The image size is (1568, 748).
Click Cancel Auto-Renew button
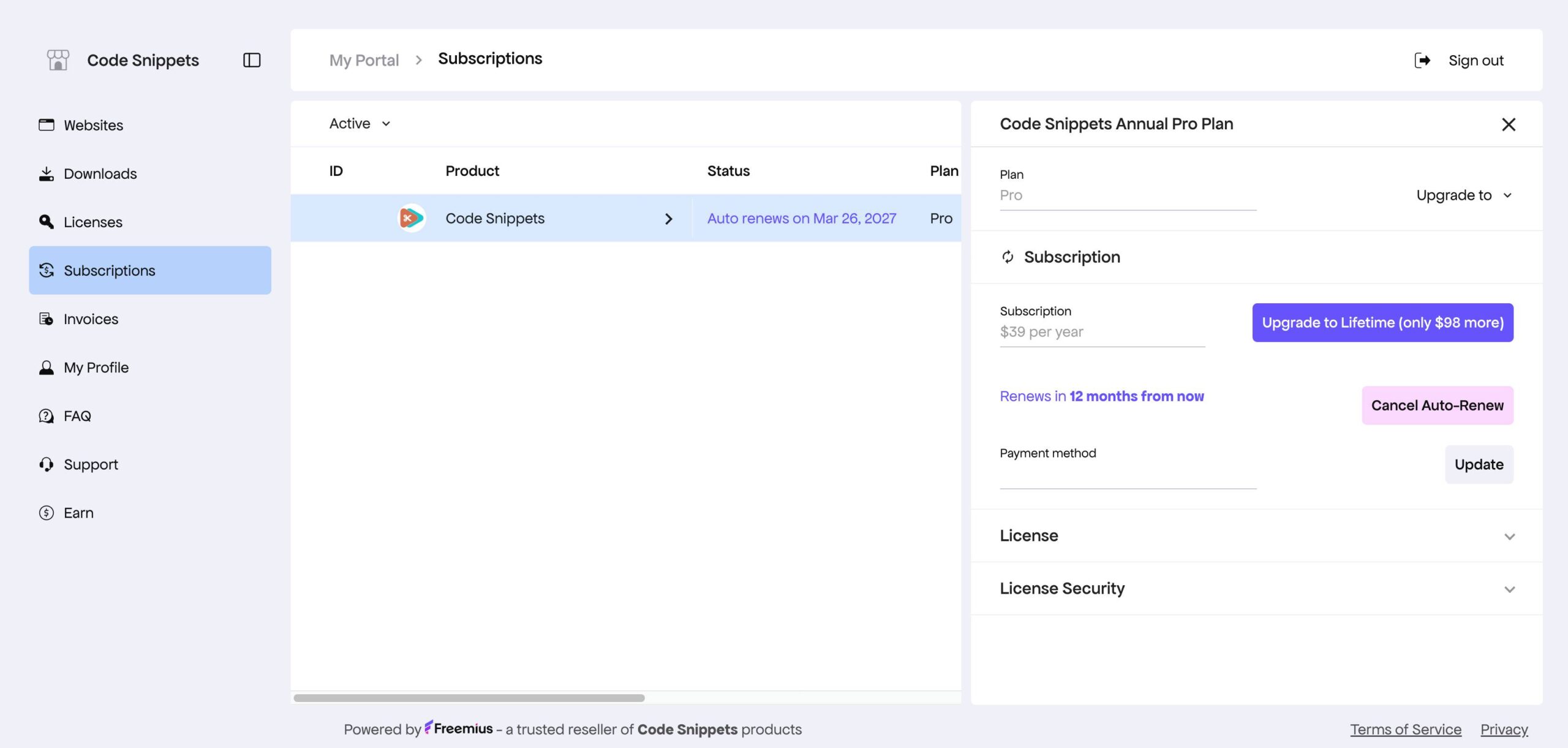1437,406
